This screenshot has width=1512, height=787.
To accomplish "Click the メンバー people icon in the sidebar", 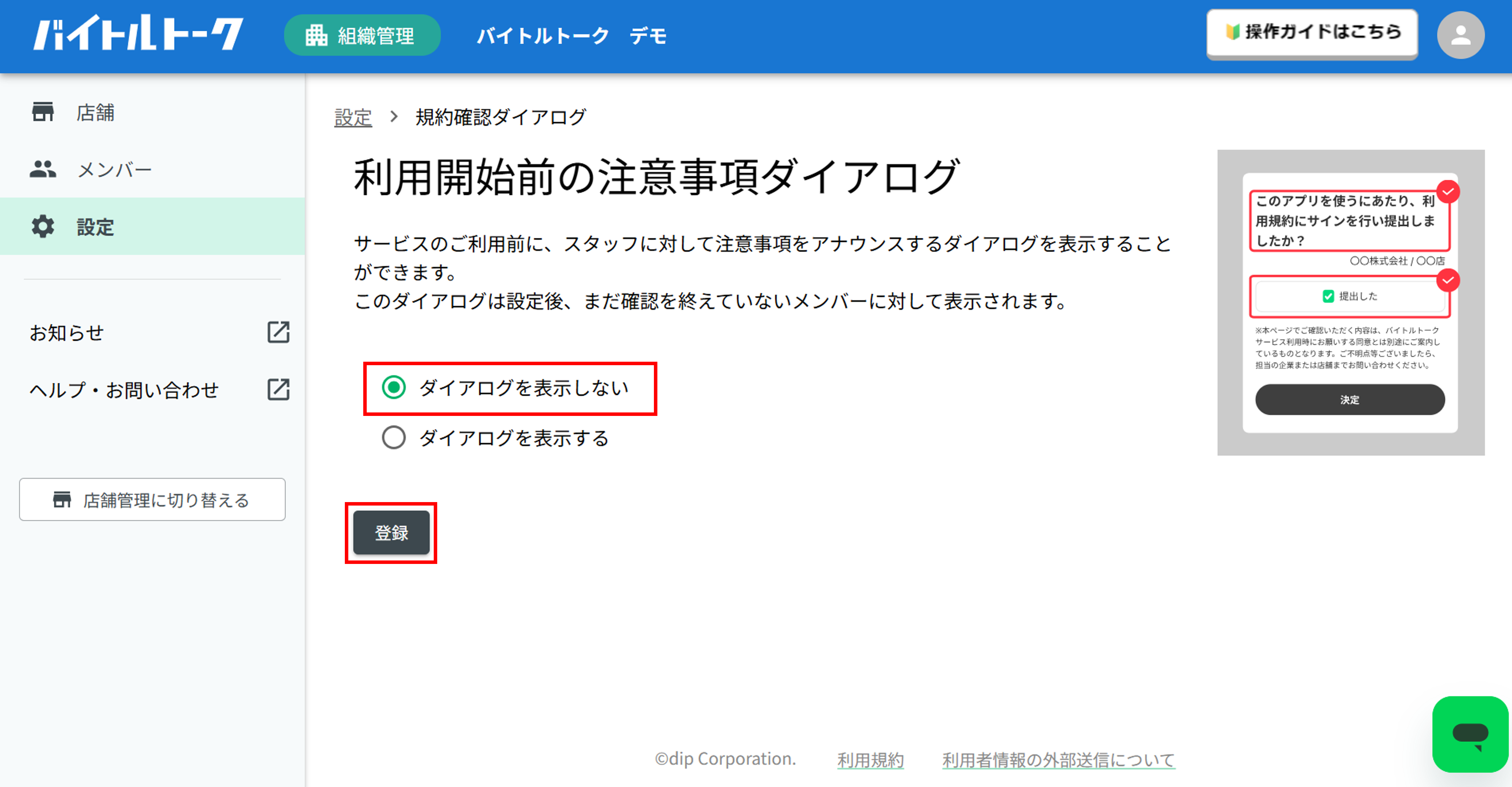I will 43,169.
